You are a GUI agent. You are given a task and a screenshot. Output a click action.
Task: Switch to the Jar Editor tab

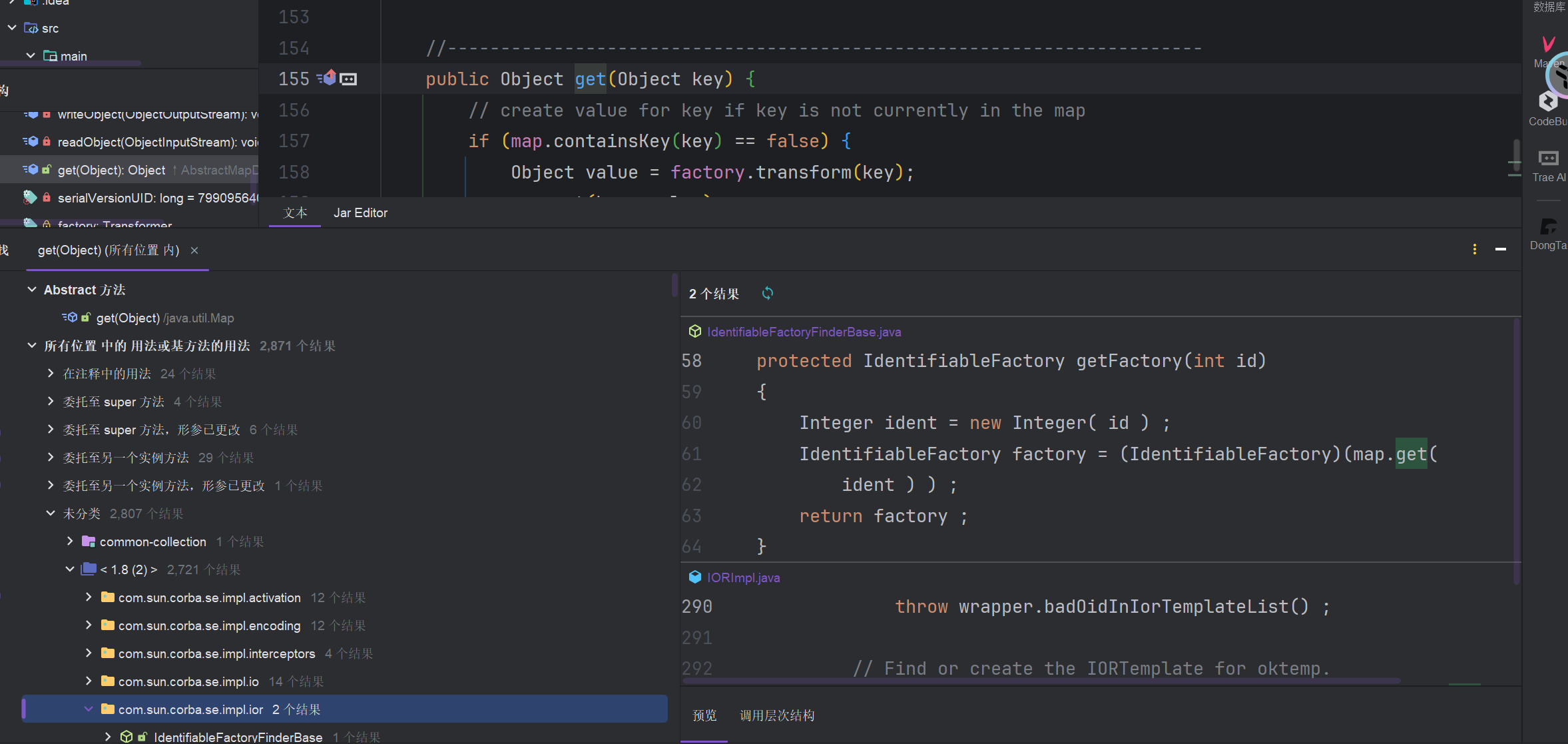(360, 213)
